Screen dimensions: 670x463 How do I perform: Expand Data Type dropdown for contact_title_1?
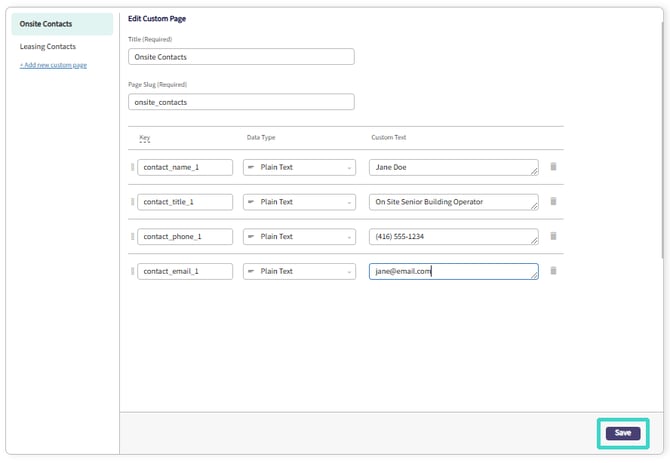299,202
